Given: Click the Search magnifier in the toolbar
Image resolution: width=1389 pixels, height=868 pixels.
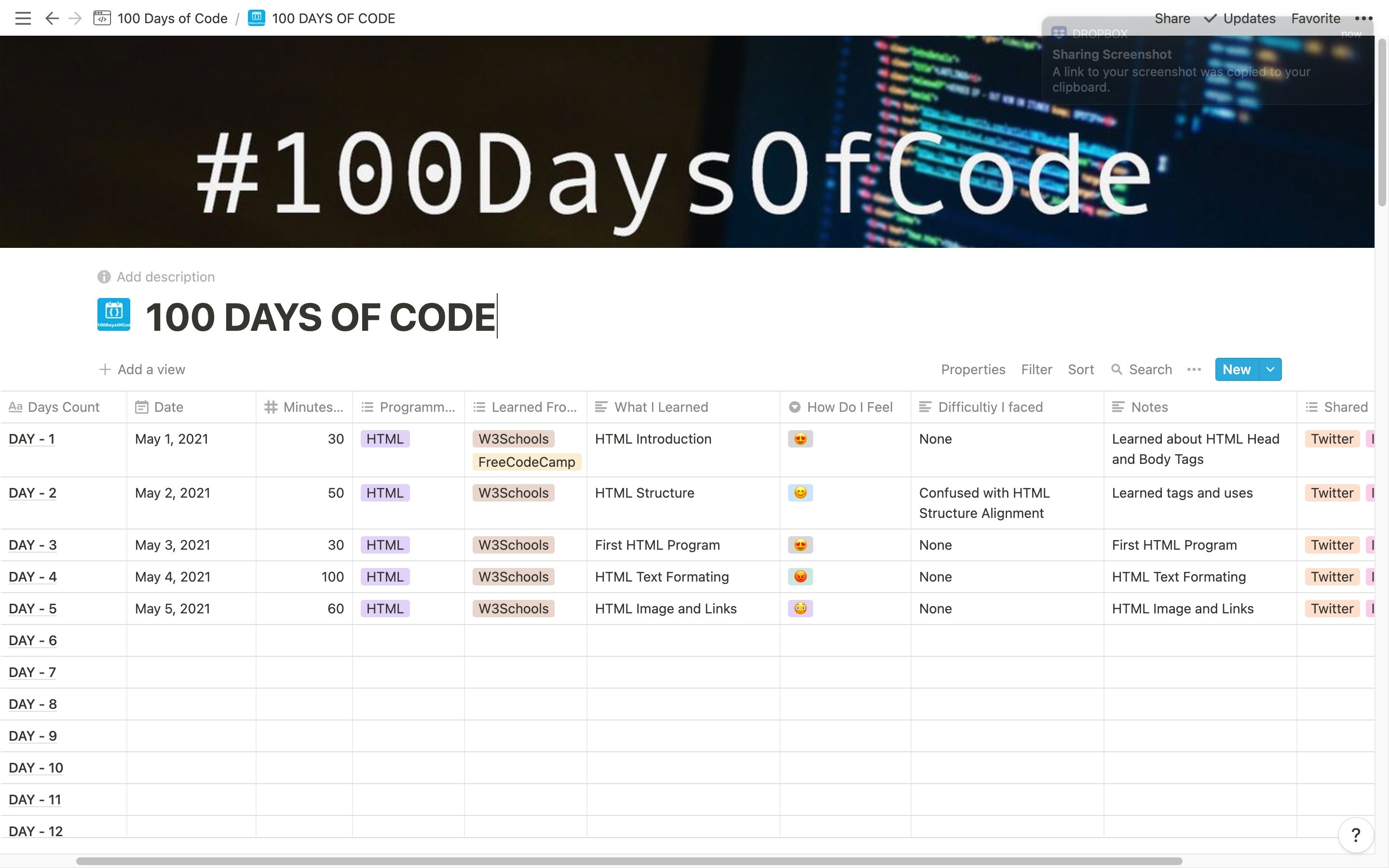Looking at the screenshot, I should coord(1117,370).
